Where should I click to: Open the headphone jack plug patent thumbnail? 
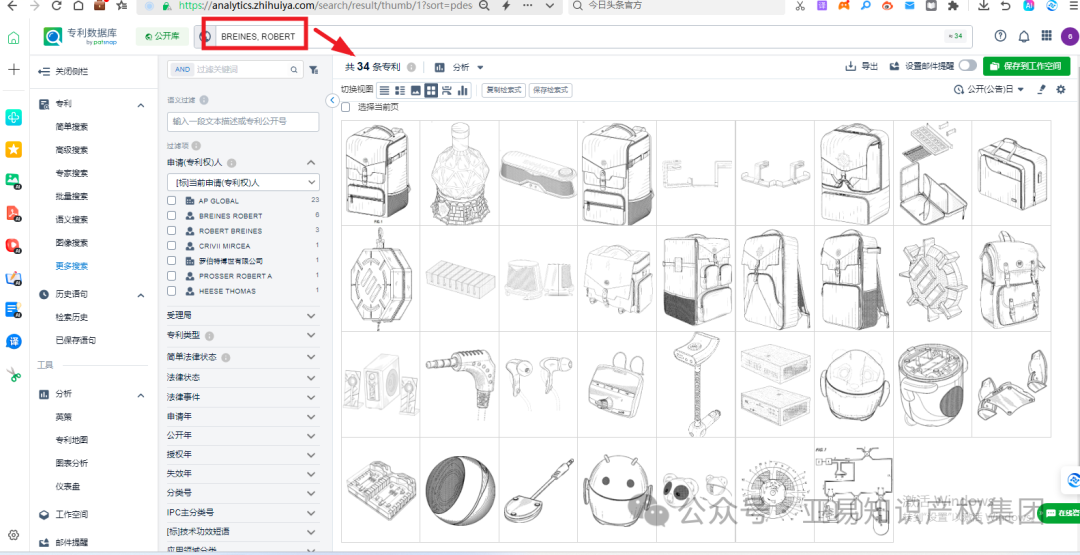(459, 385)
